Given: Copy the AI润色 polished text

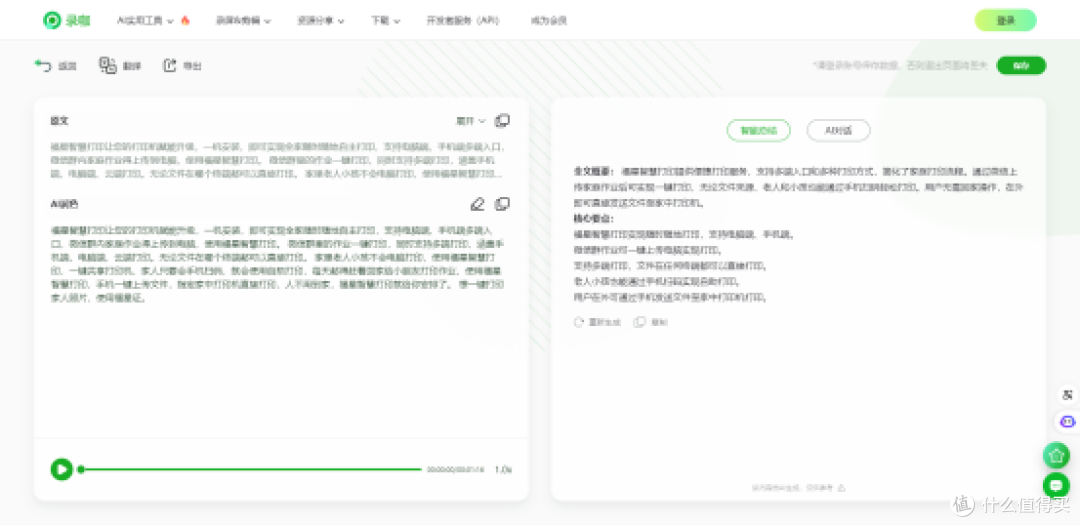Looking at the screenshot, I should pos(503,204).
